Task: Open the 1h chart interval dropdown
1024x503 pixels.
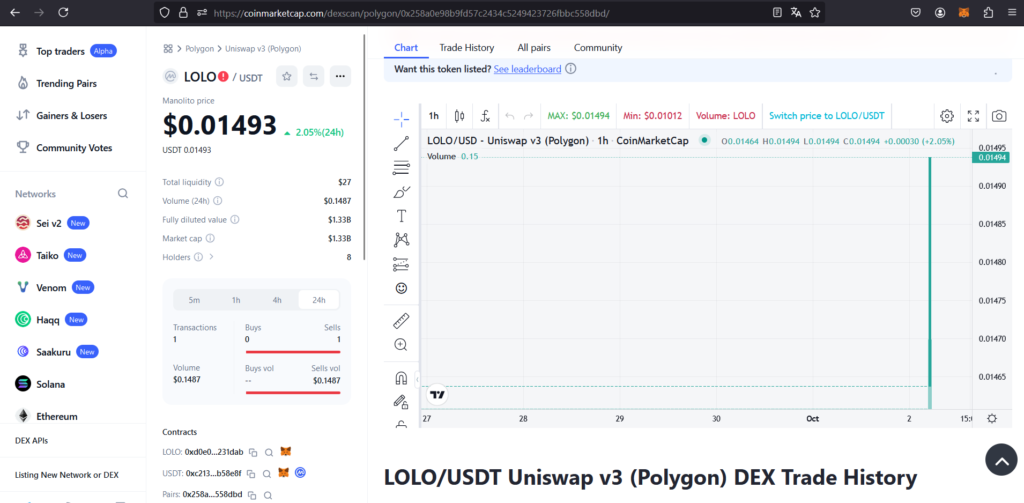Action: point(433,116)
